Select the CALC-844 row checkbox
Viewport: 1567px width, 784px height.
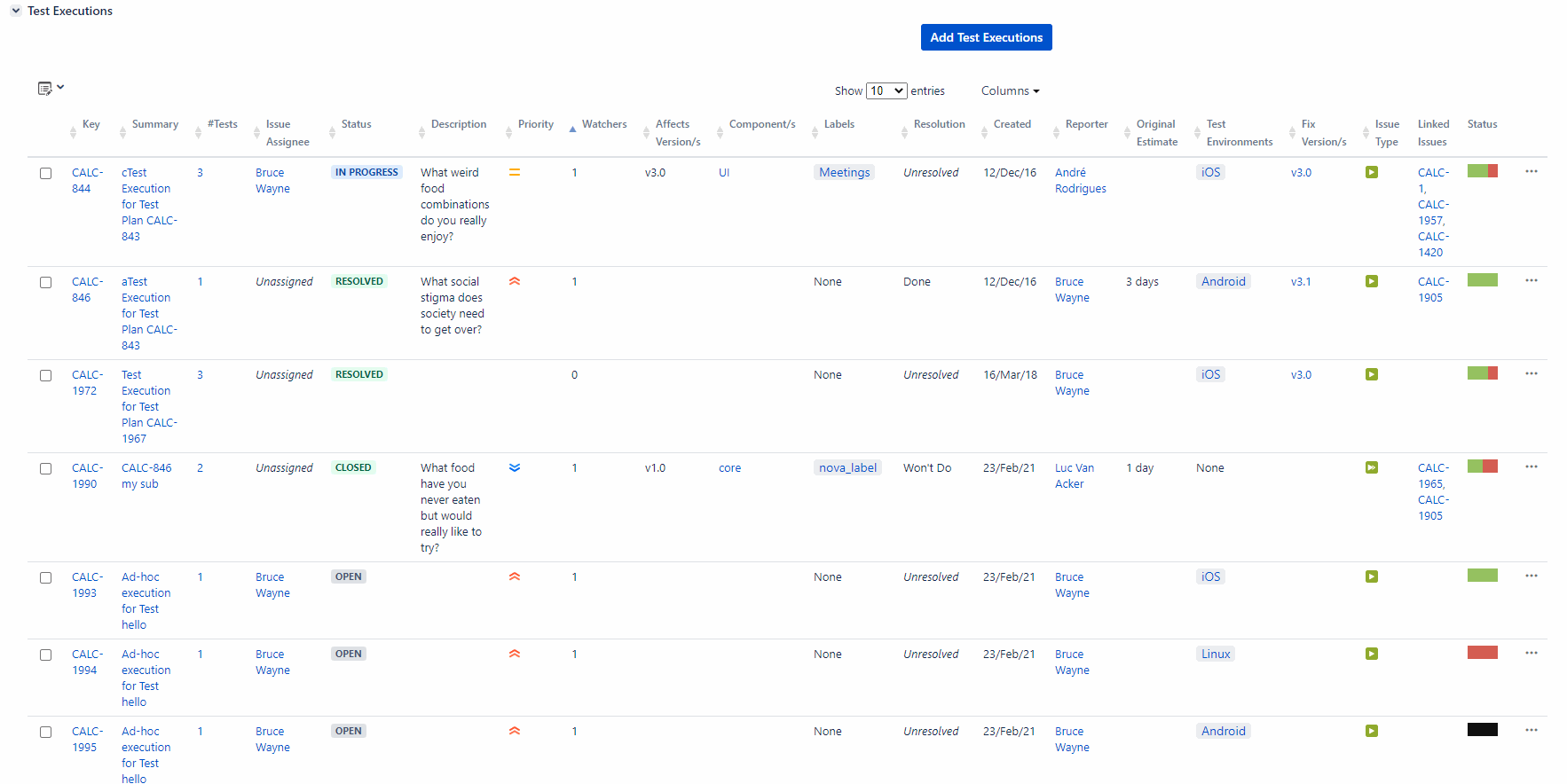[45, 173]
